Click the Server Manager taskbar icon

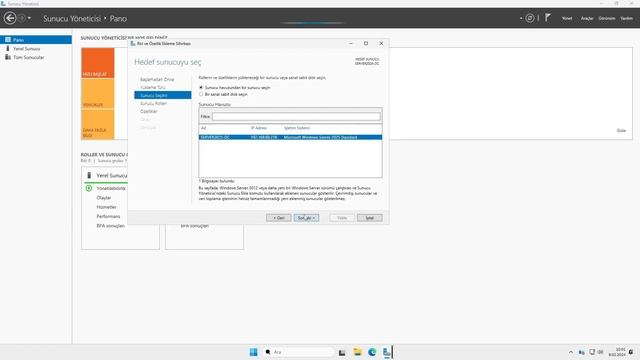point(387,352)
